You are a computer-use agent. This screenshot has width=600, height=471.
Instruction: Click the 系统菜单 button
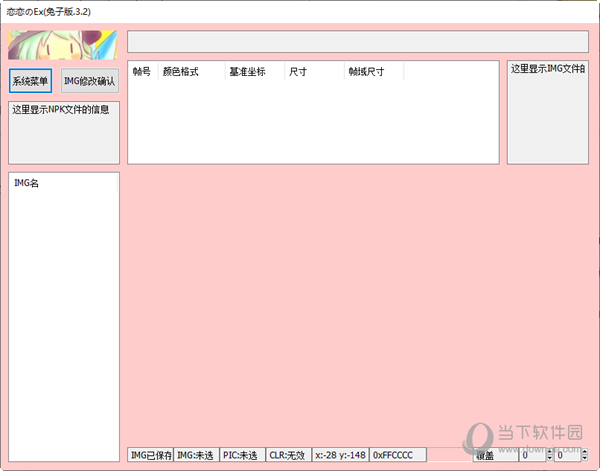(x=30, y=81)
